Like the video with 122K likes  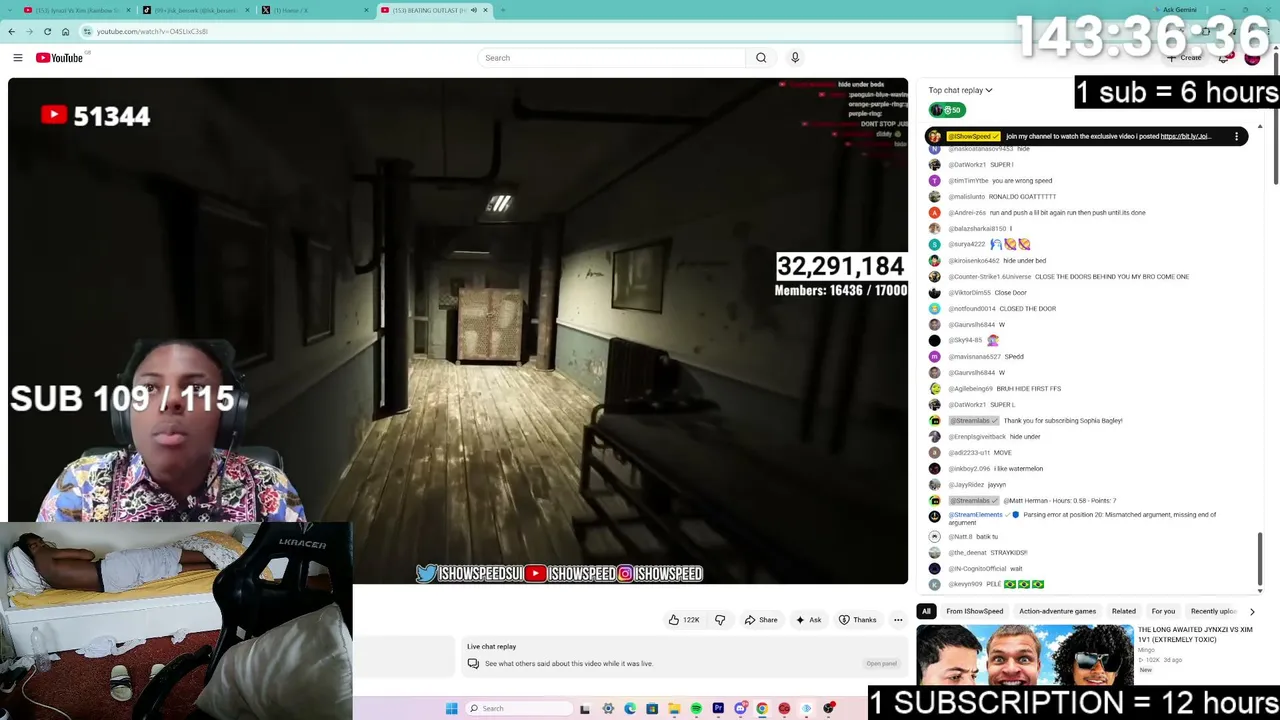tap(684, 620)
